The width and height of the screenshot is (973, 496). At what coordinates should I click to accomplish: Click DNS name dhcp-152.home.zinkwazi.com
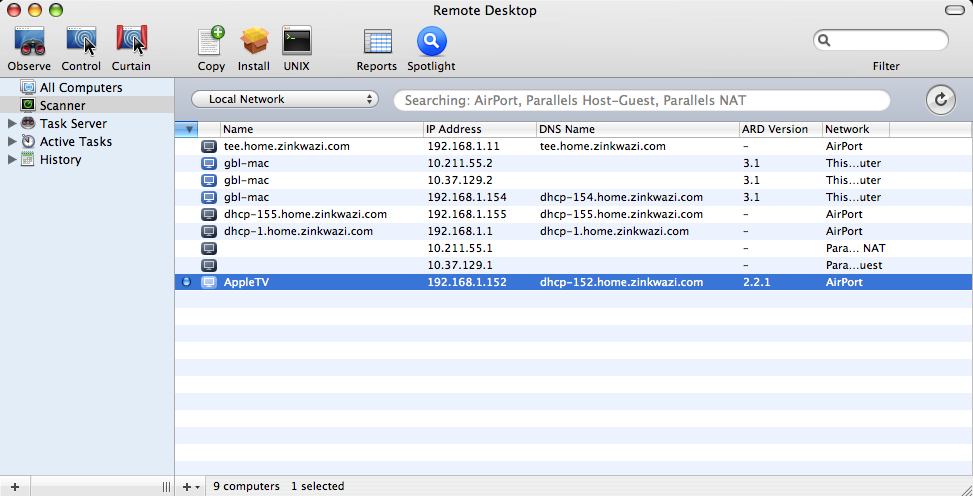pyautogui.click(x=621, y=282)
